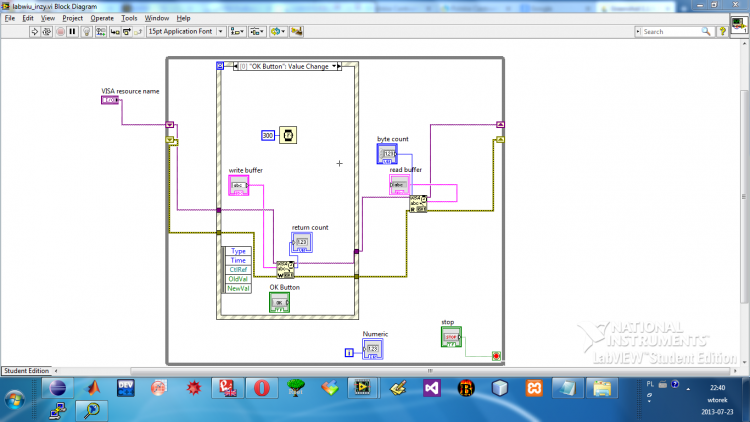Screen dimensions: 750x422
Task: Click the Step Over icon
Action: [x=127, y=32]
